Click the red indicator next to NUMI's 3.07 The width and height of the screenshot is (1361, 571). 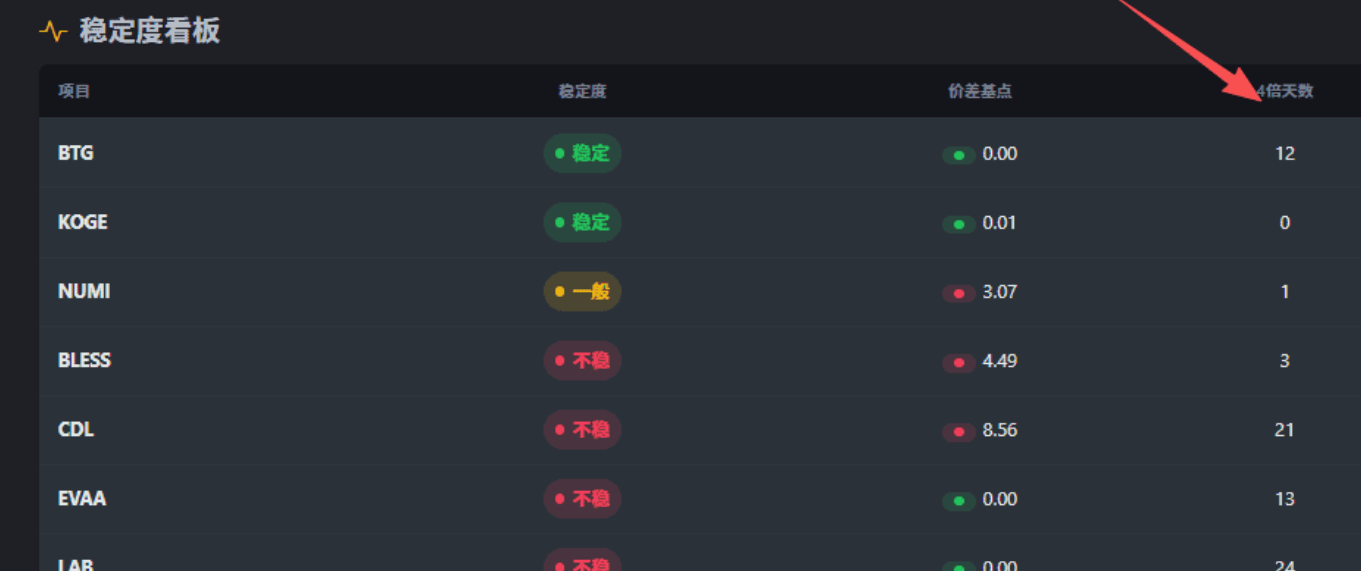[959, 293]
